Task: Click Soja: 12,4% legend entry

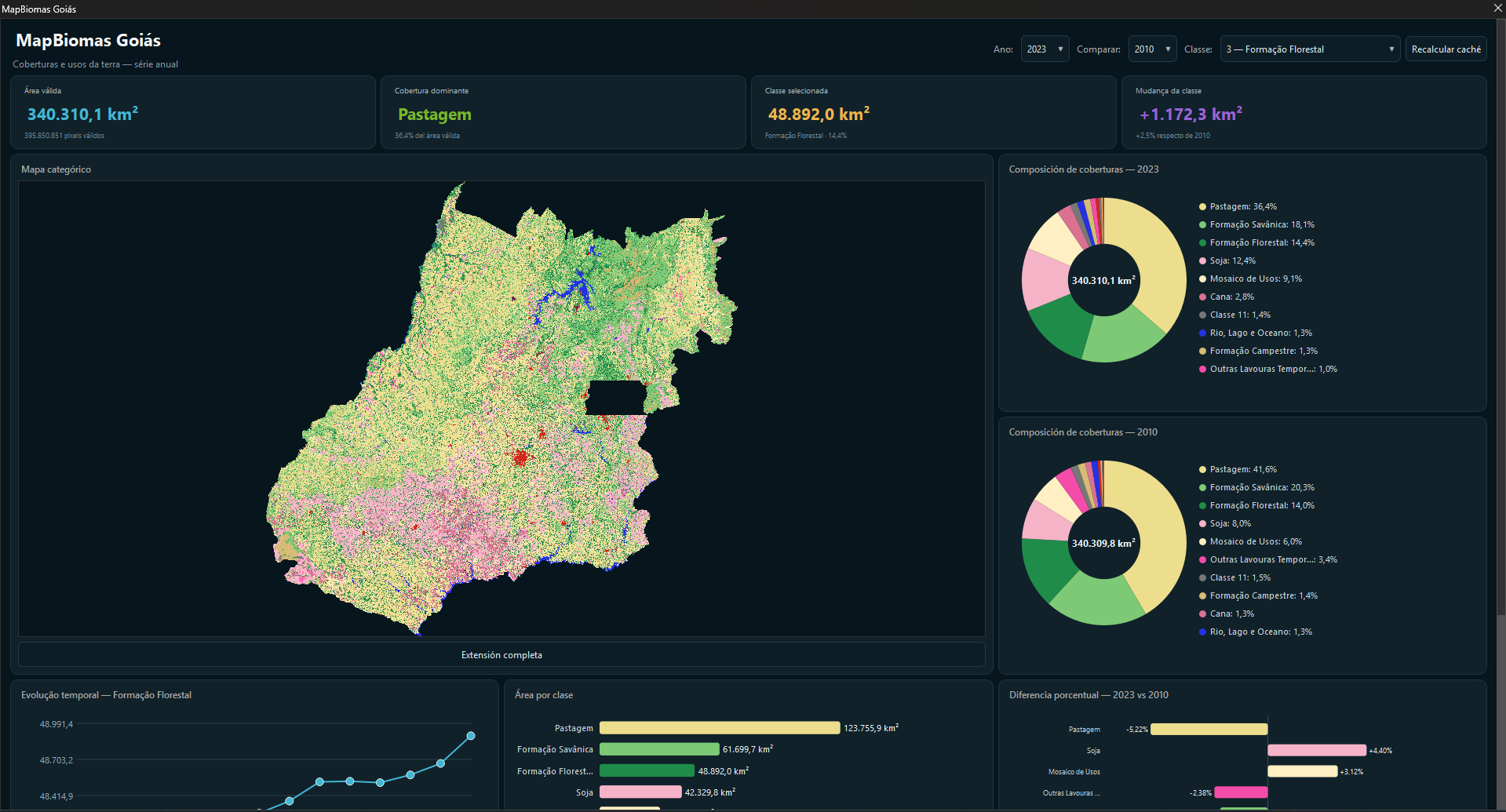Action: click(x=1227, y=260)
